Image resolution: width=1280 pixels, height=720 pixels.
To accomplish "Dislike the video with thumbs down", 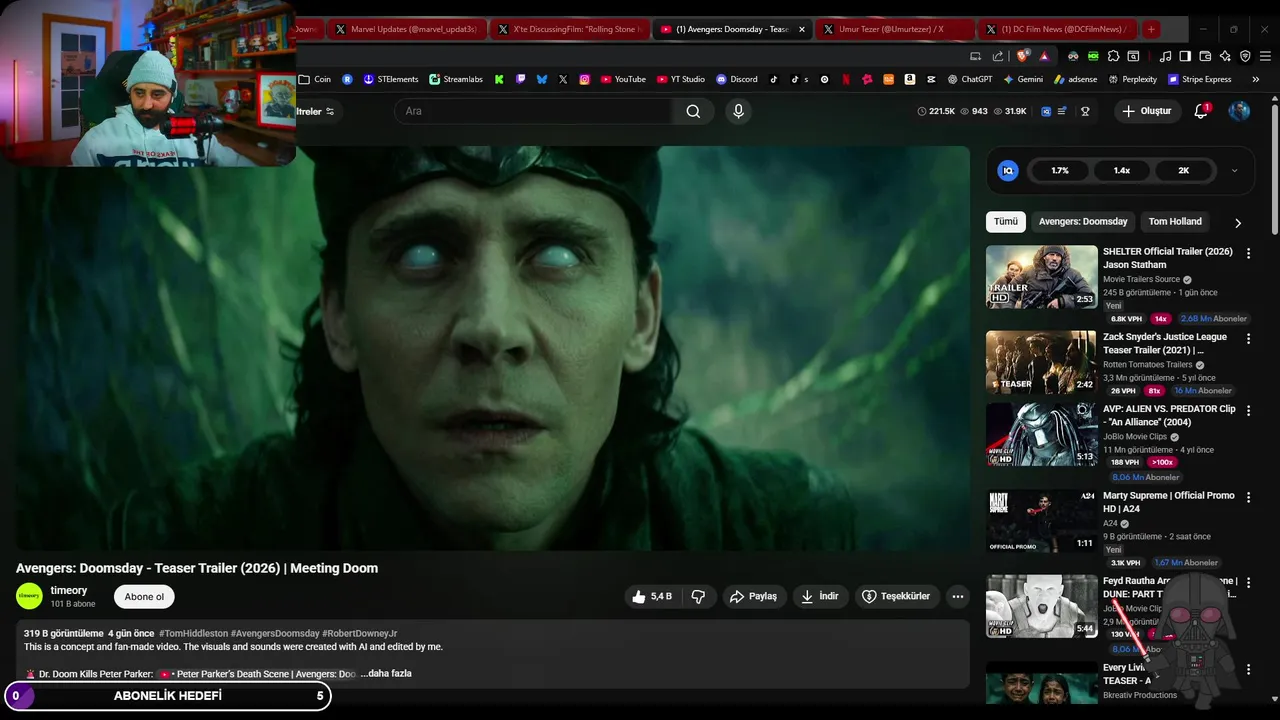I will pyautogui.click(x=698, y=597).
